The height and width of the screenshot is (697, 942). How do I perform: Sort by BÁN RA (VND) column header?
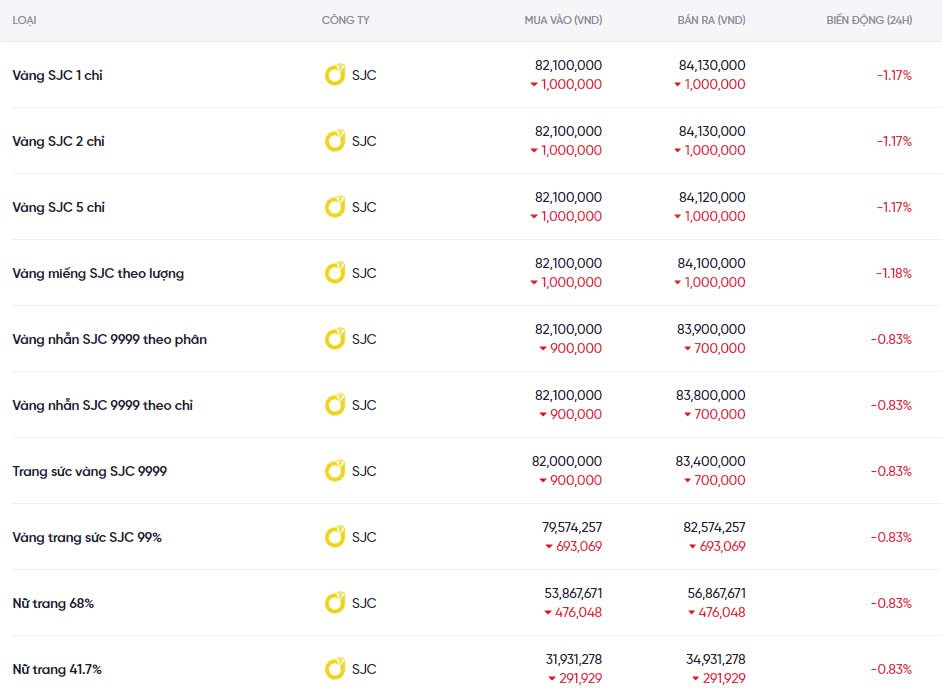click(711, 20)
